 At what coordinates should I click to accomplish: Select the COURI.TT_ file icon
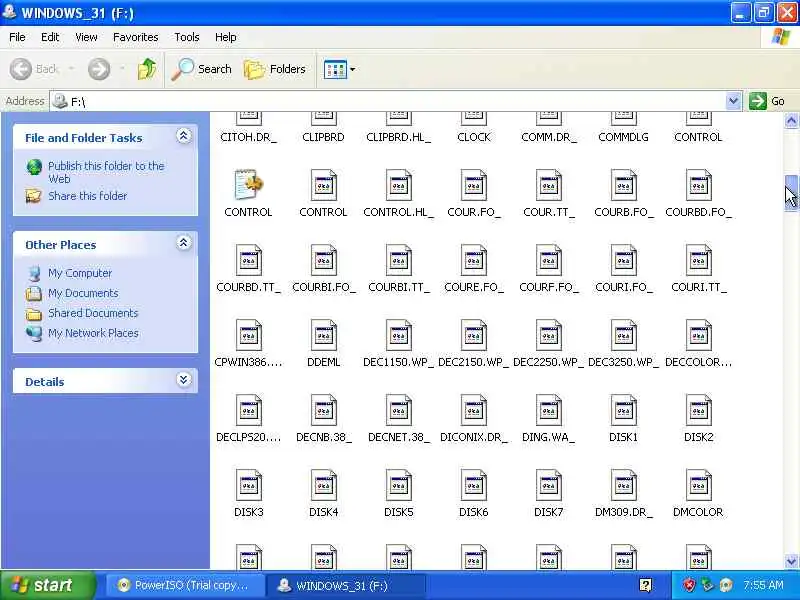[698, 260]
